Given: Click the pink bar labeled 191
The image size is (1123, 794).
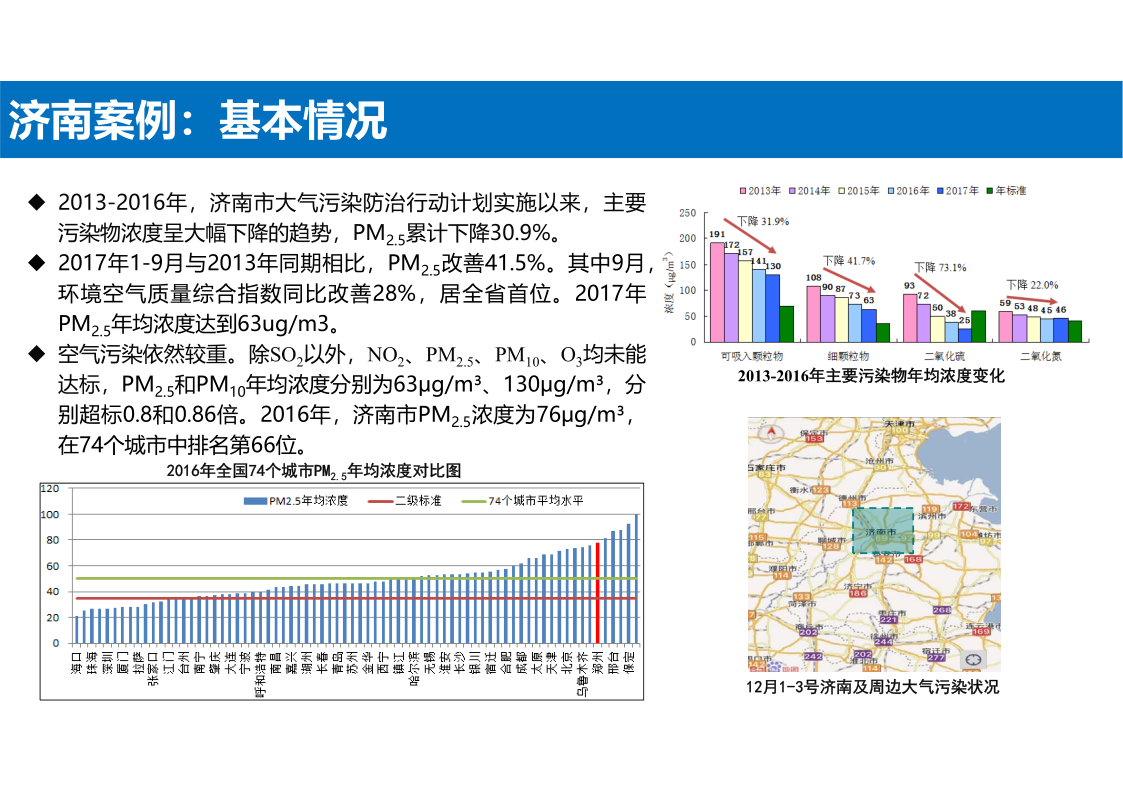Looking at the screenshot, I should (x=717, y=292).
